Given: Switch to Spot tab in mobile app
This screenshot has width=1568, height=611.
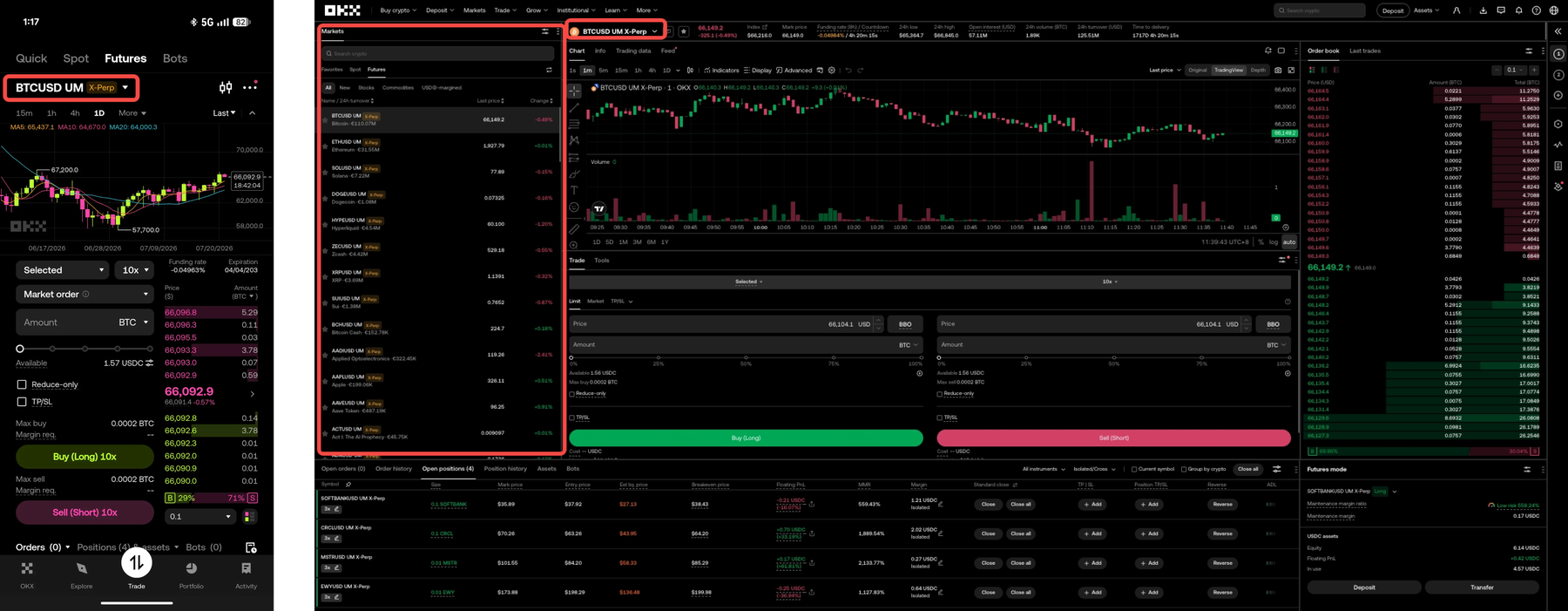Looking at the screenshot, I should tap(76, 58).
